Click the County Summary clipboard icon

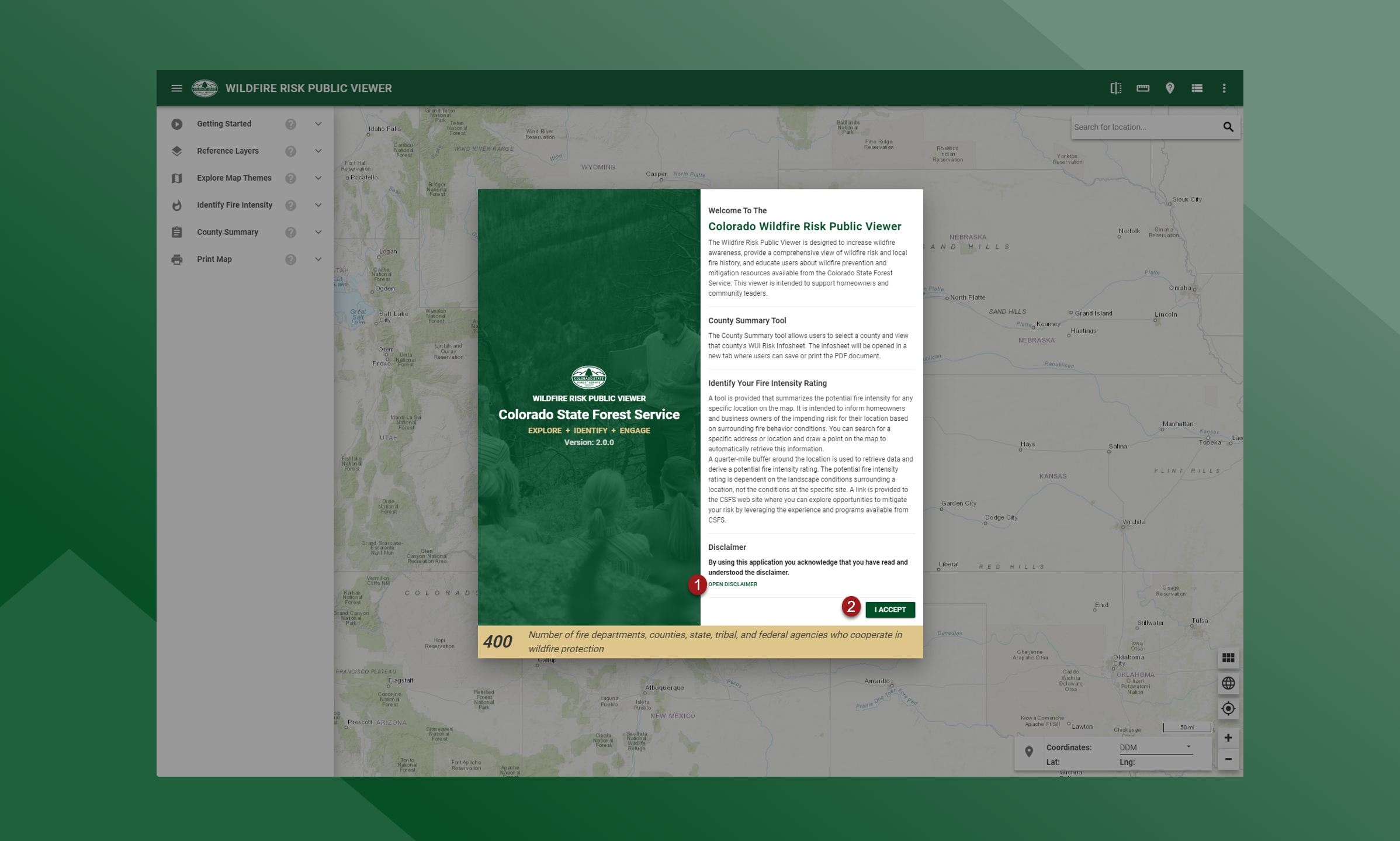(x=176, y=232)
